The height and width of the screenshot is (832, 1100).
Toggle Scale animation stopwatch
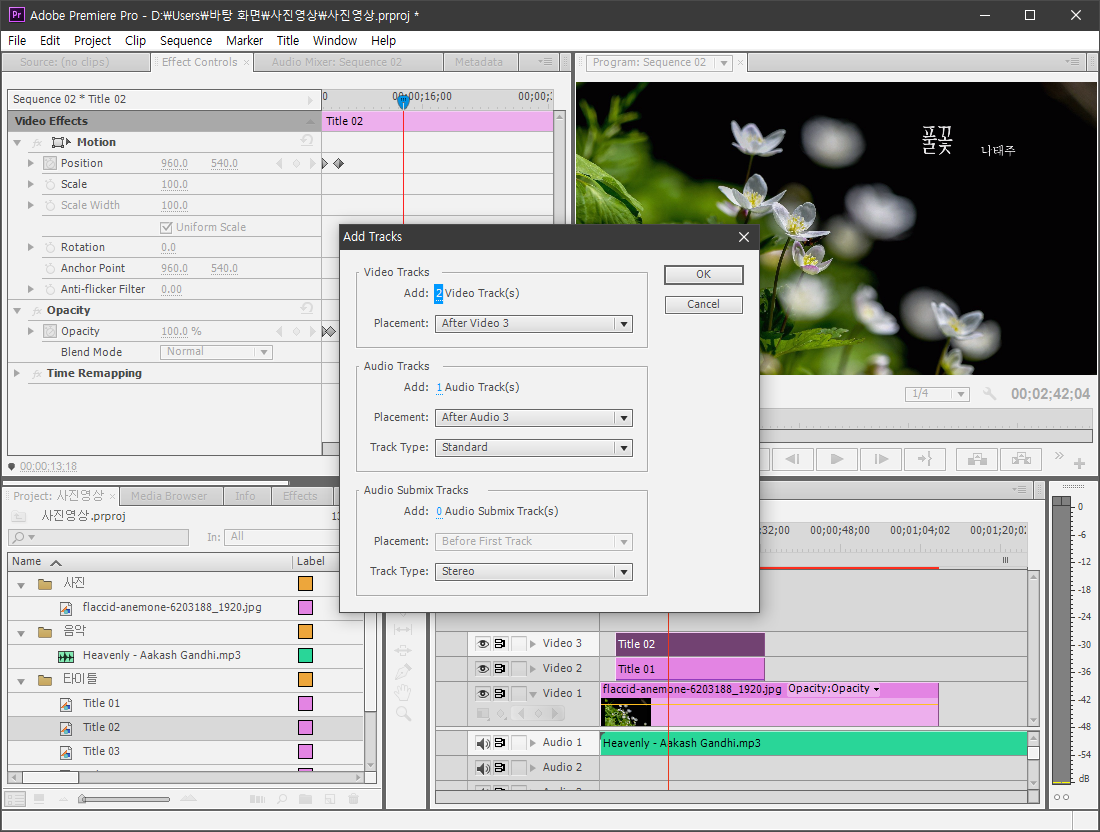tap(50, 184)
